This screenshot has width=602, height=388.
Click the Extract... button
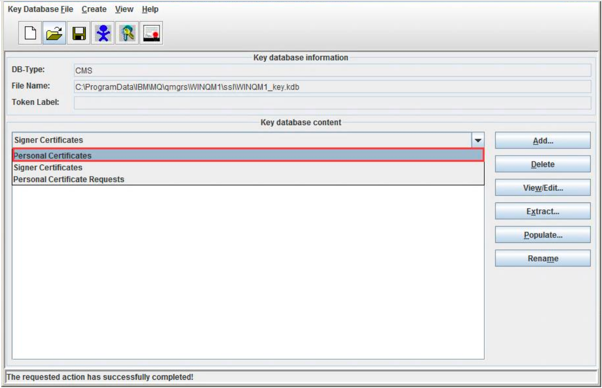[542, 211]
